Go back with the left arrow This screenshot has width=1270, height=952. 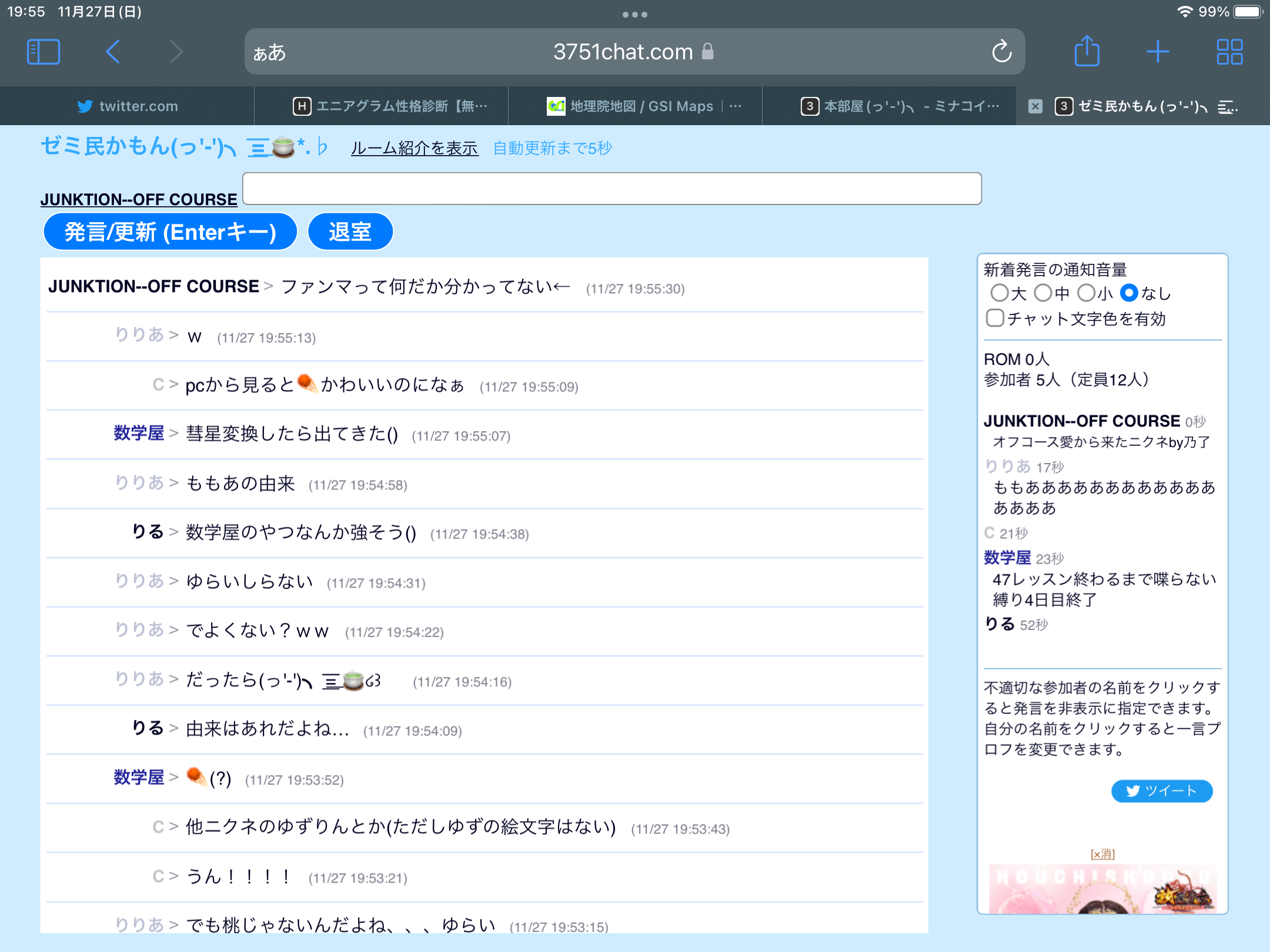tap(113, 52)
